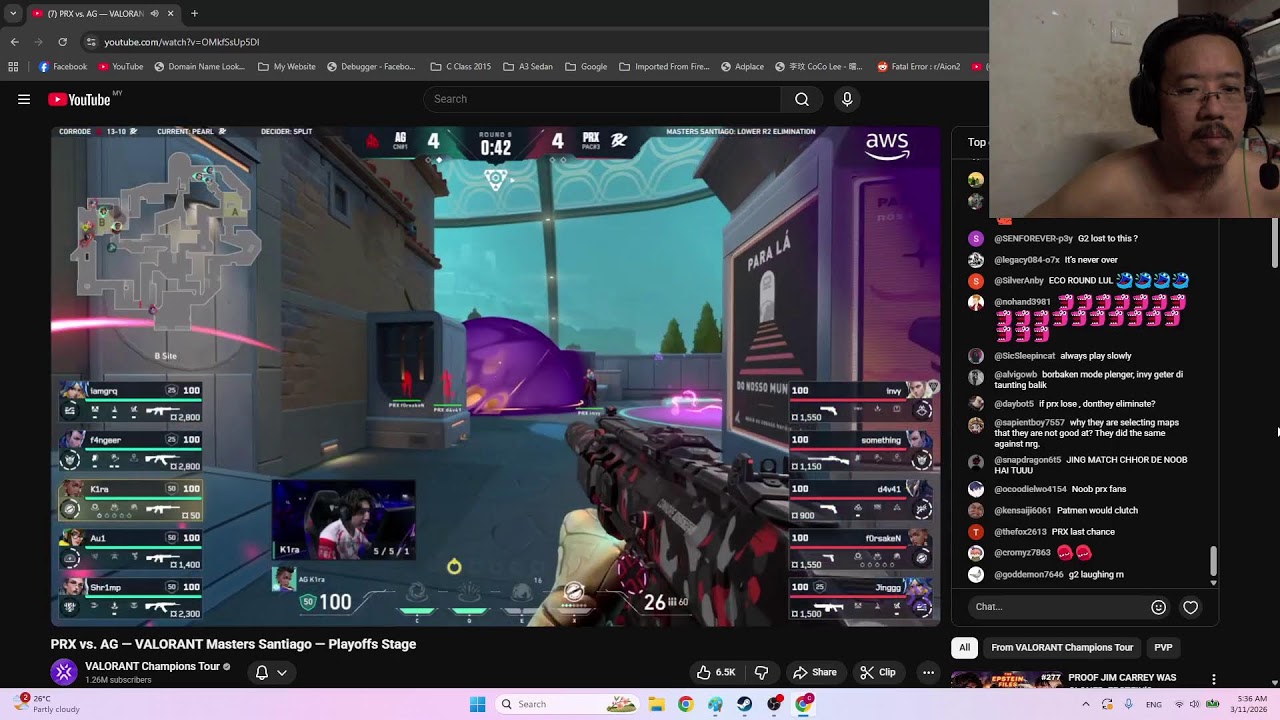Expand notification options chevron beside bell

pos(282,672)
